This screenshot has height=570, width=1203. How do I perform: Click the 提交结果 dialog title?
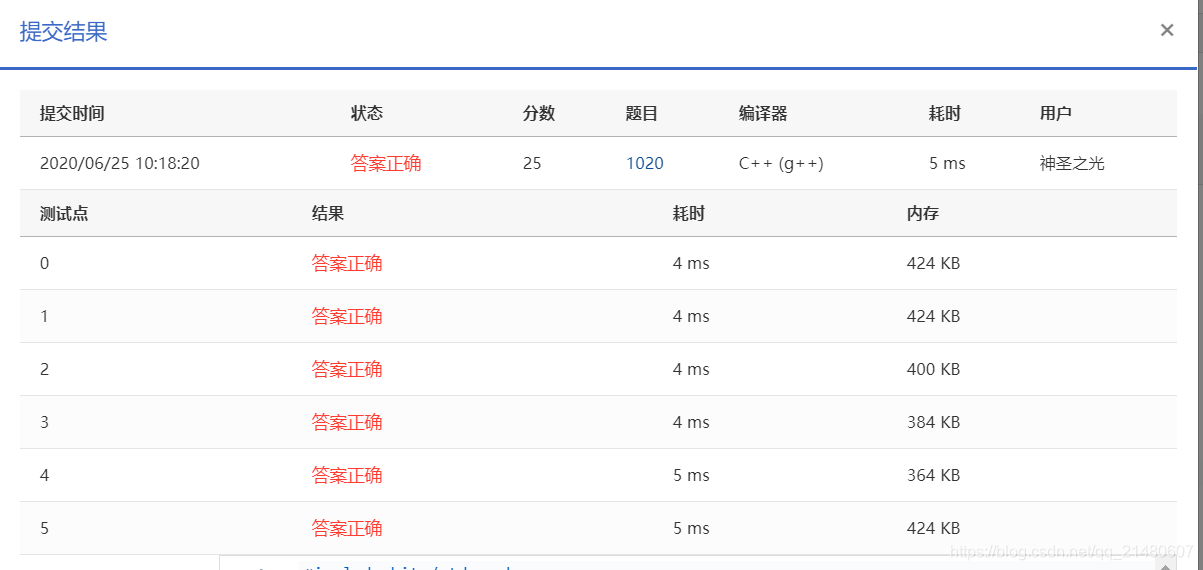coord(64,31)
